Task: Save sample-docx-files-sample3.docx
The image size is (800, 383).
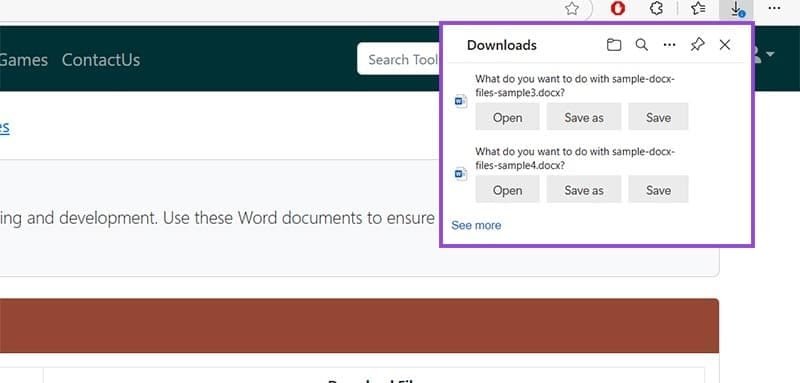Action: [658, 117]
